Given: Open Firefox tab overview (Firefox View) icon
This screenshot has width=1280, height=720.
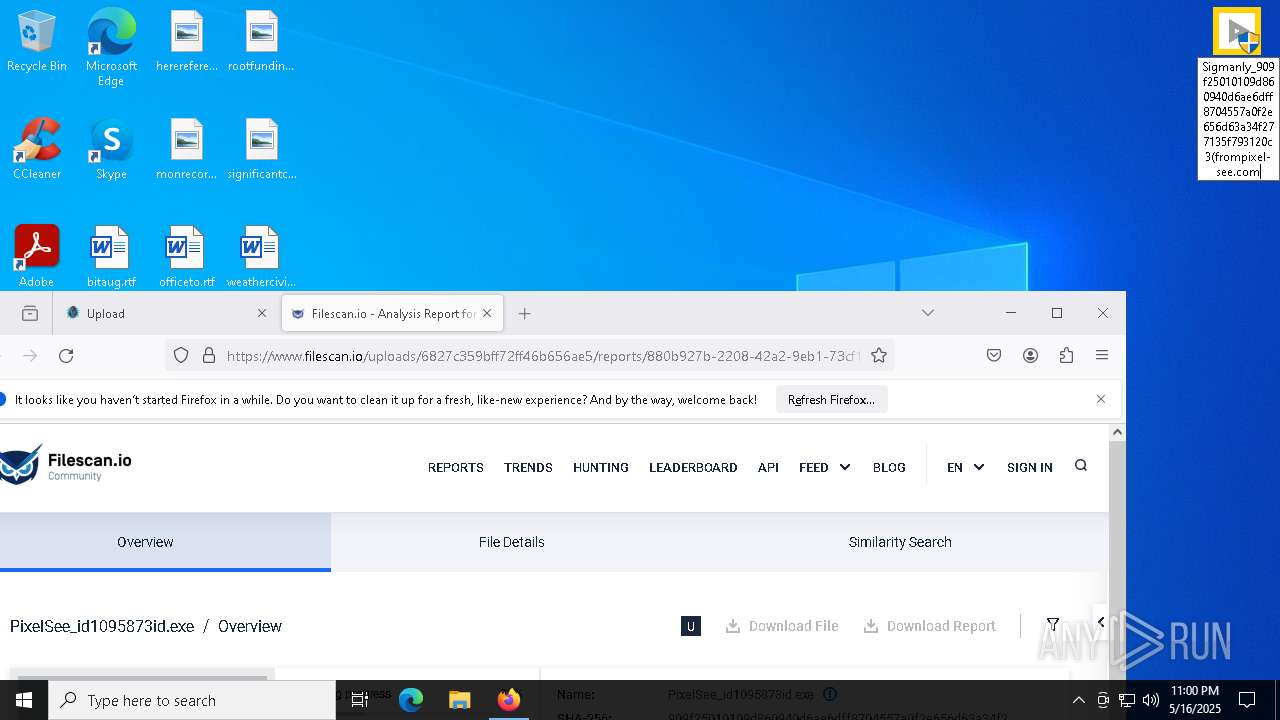Looking at the screenshot, I should coord(30,313).
